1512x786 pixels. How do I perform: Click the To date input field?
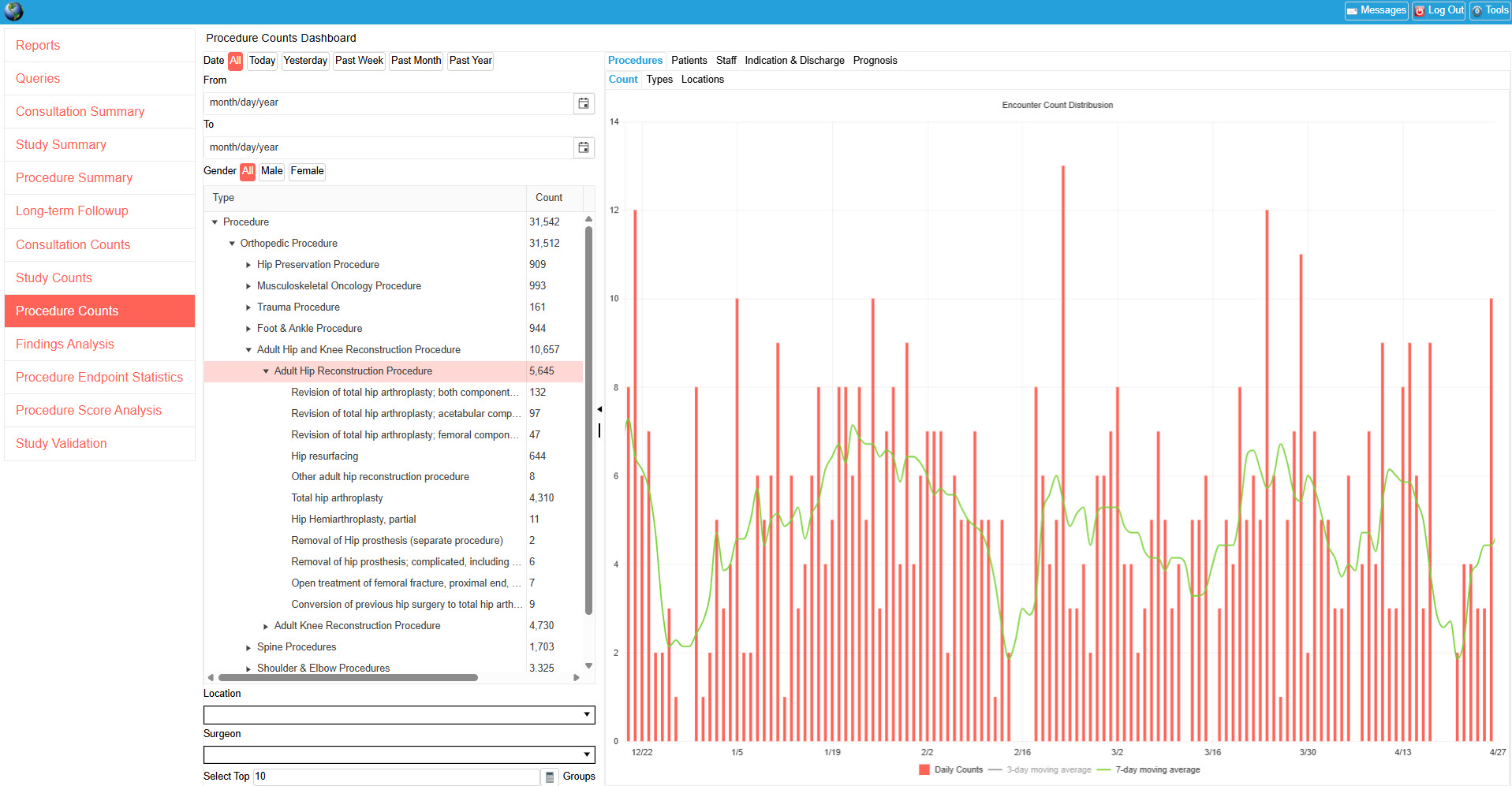tap(388, 147)
